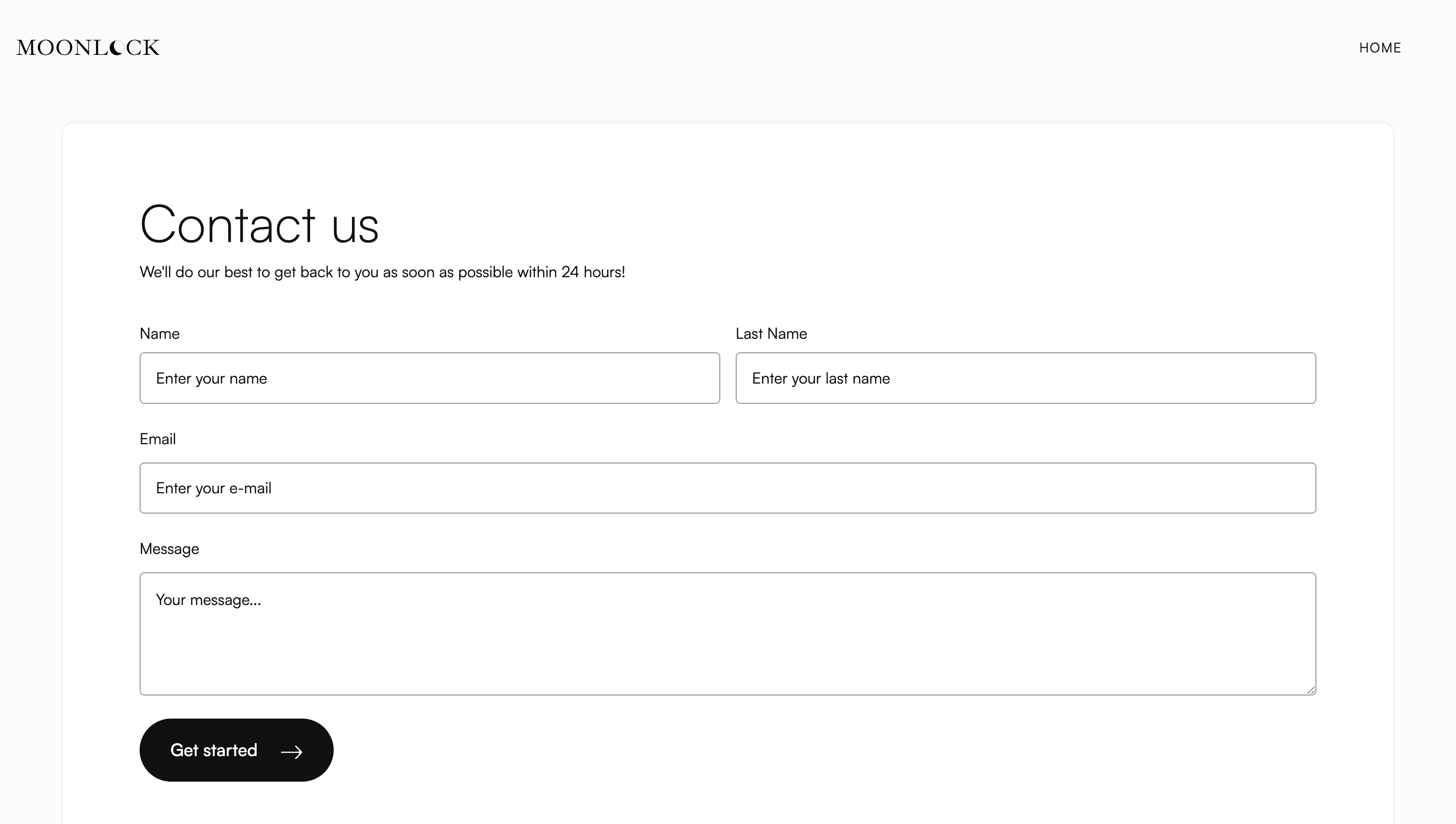Focus the Name input field
Image resolution: width=1456 pixels, height=824 pixels.
[x=429, y=378]
